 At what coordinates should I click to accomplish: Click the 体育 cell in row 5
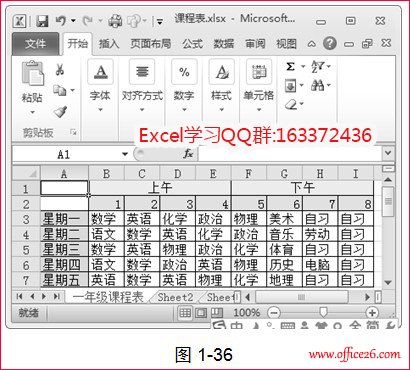point(284,250)
